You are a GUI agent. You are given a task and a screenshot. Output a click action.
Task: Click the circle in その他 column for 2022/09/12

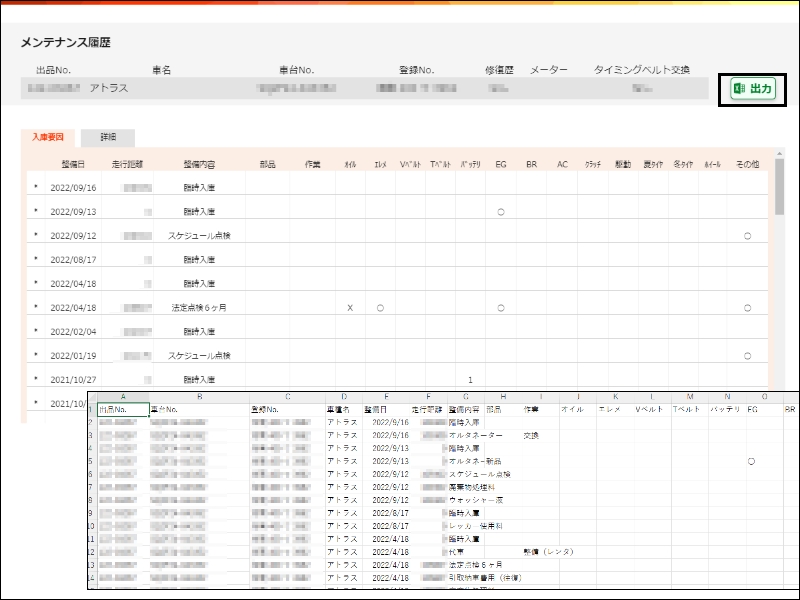pos(747,235)
